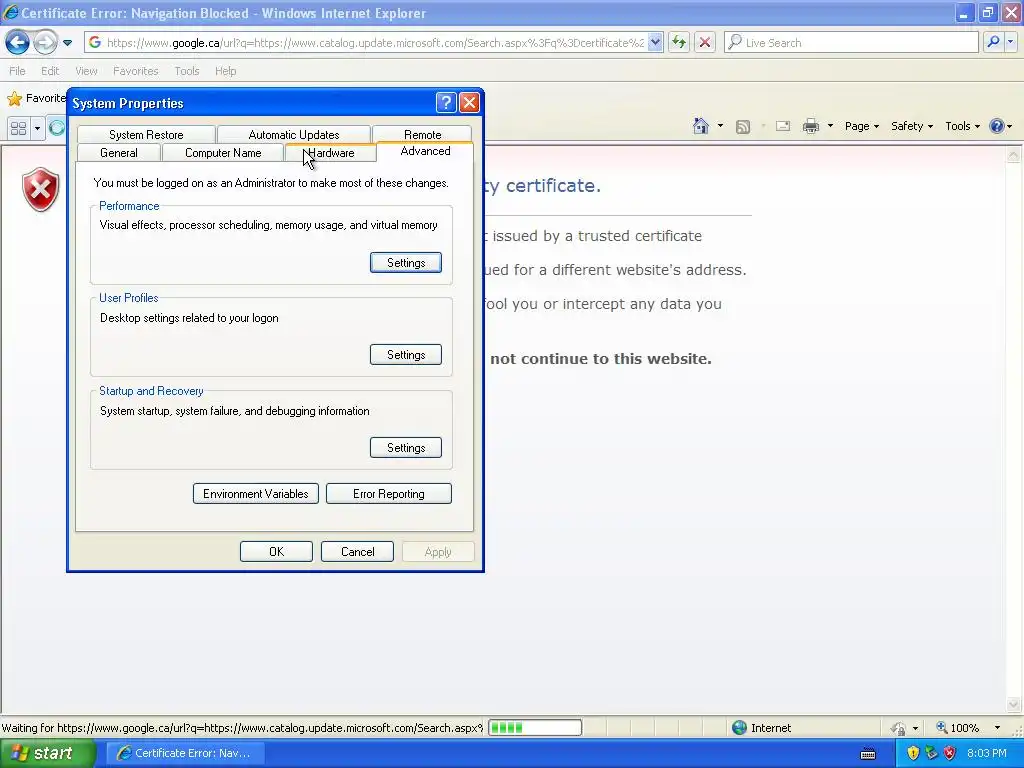Open the View menu in Internet Explorer
The width and height of the screenshot is (1024, 768).
pos(86,71)
